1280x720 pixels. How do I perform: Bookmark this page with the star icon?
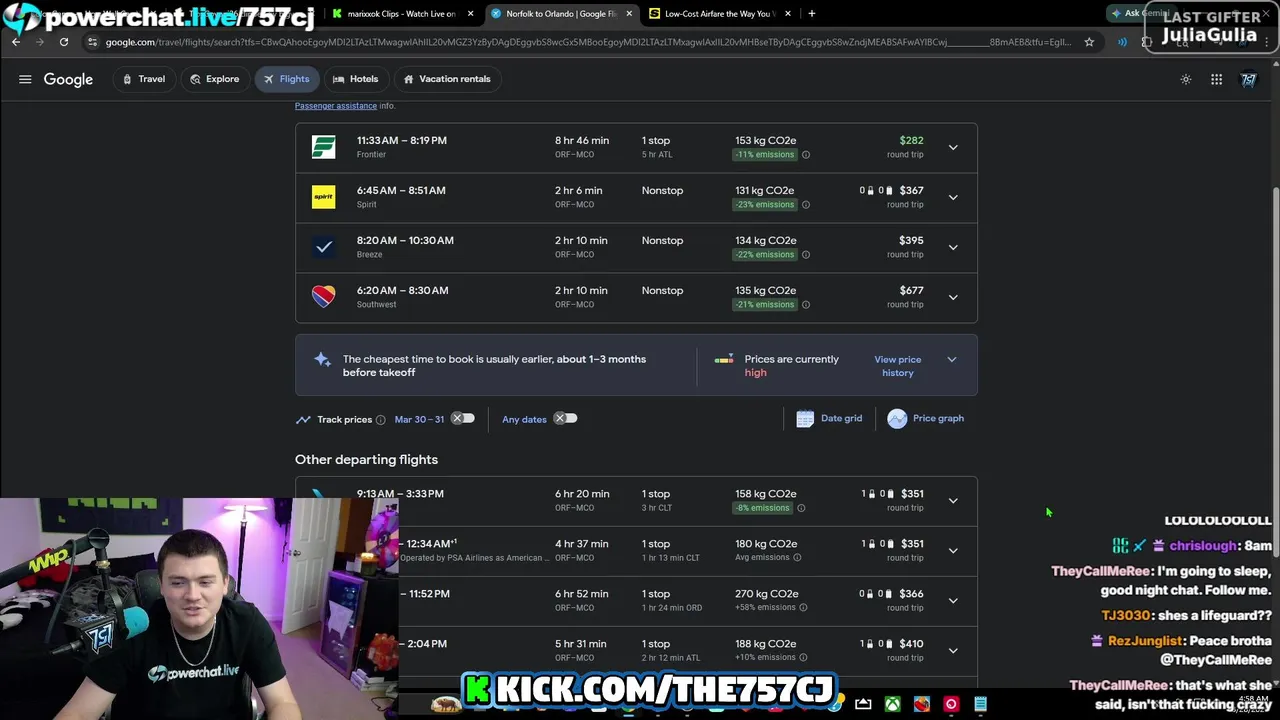(x=1090, y=42)
